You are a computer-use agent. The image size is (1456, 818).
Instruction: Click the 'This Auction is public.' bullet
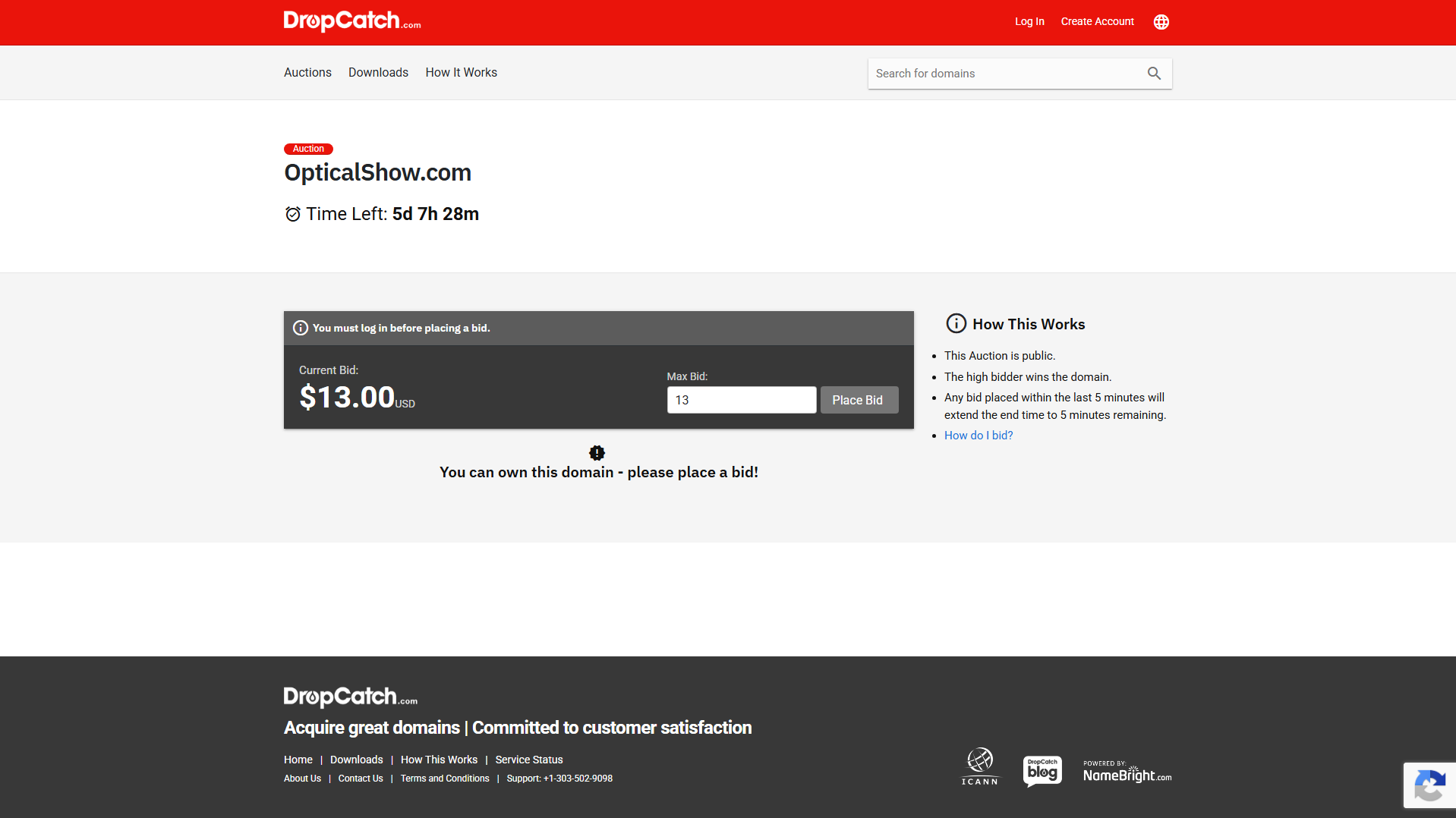point(1000,356)
